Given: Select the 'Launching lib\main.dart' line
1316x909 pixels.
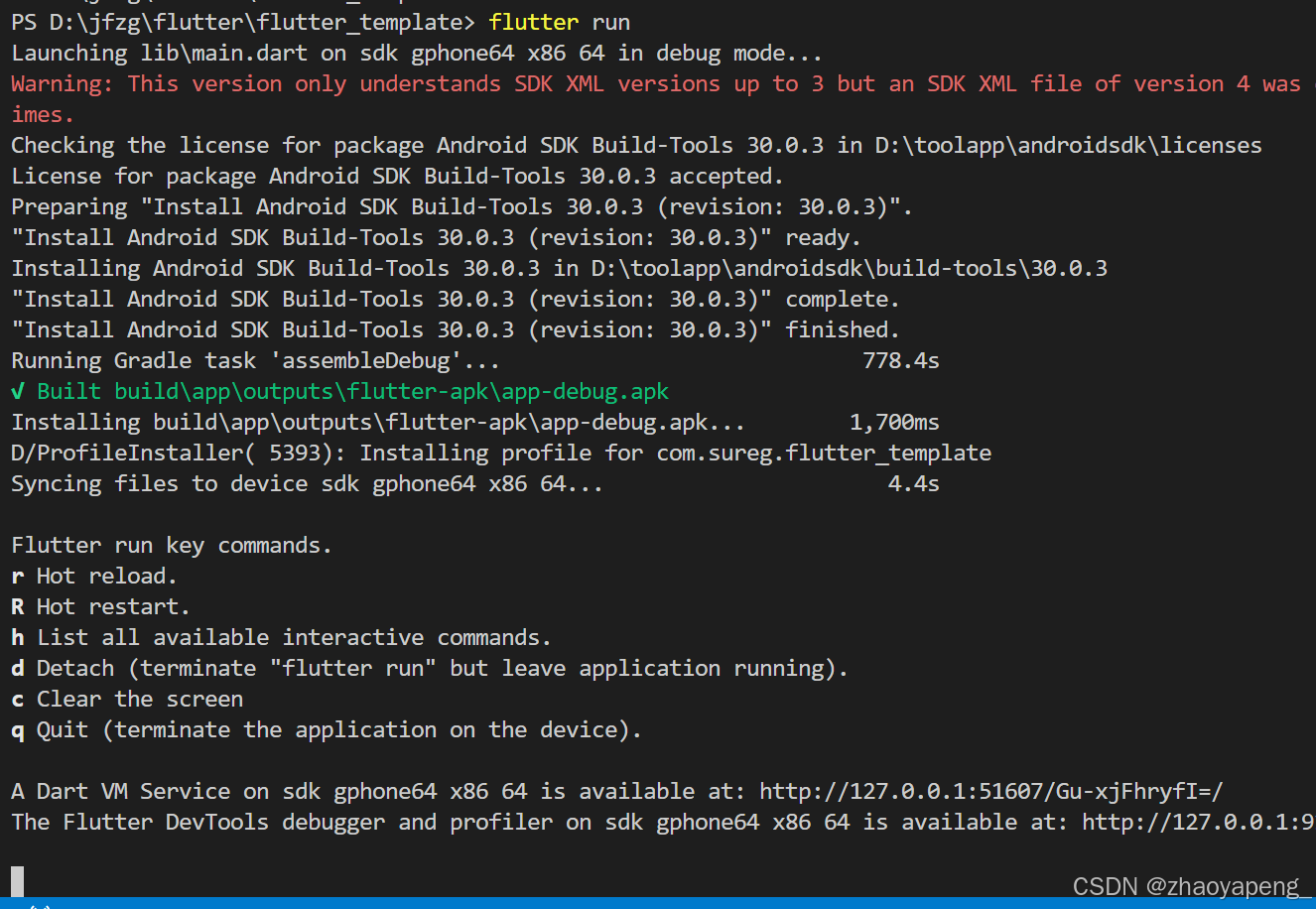Looking at the screenshot, I should (416, 53).
